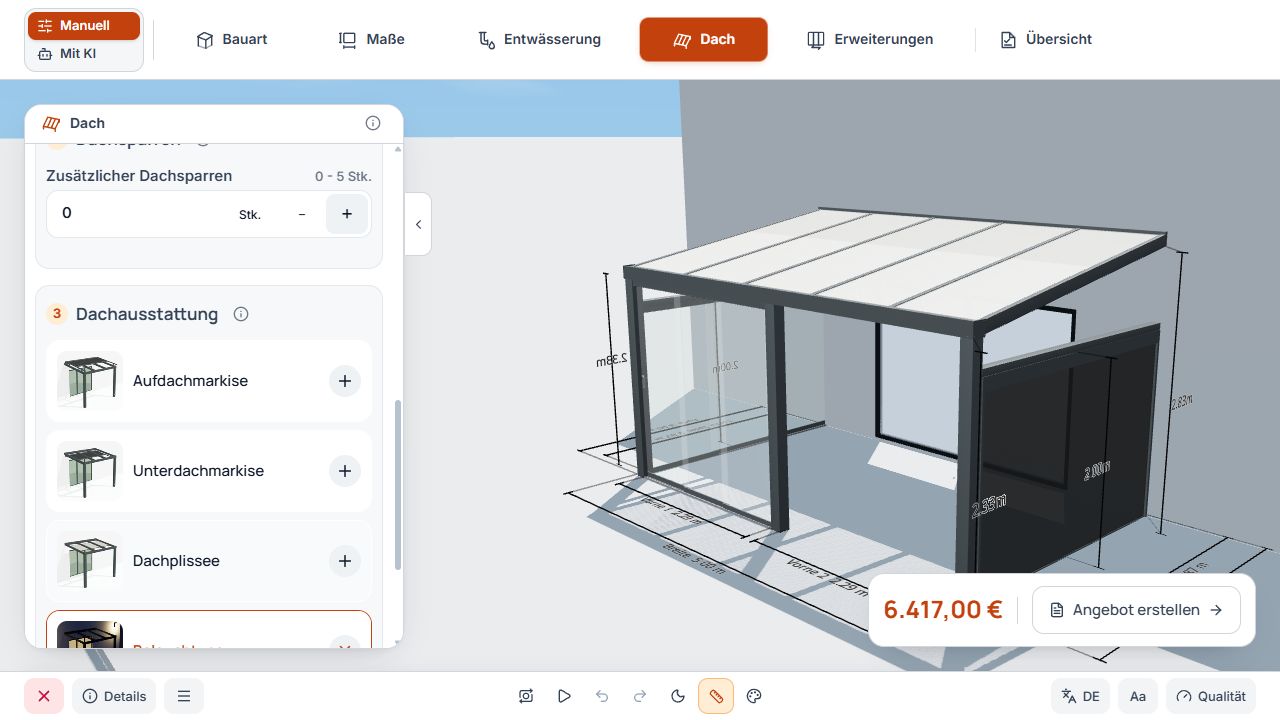Click the Dachsparren quantity input field
1280x720 pixels.
click(x=209, y=214)
